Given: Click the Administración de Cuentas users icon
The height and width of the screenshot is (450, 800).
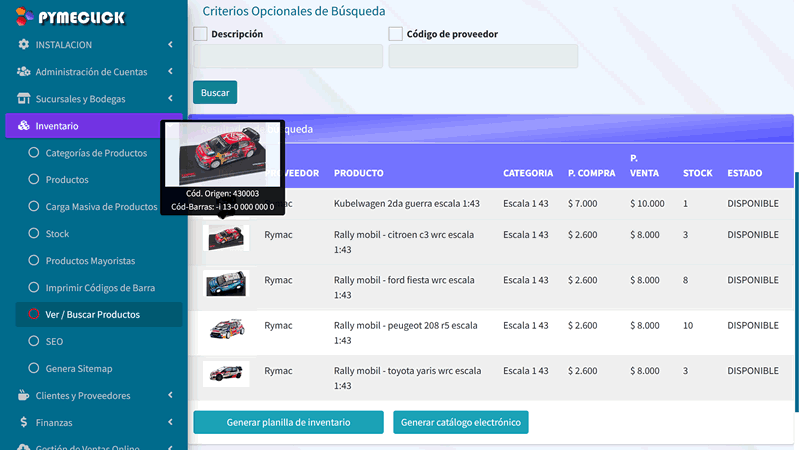Looking at the screenshot, I should pyautogui.click(x=23, y=71).
